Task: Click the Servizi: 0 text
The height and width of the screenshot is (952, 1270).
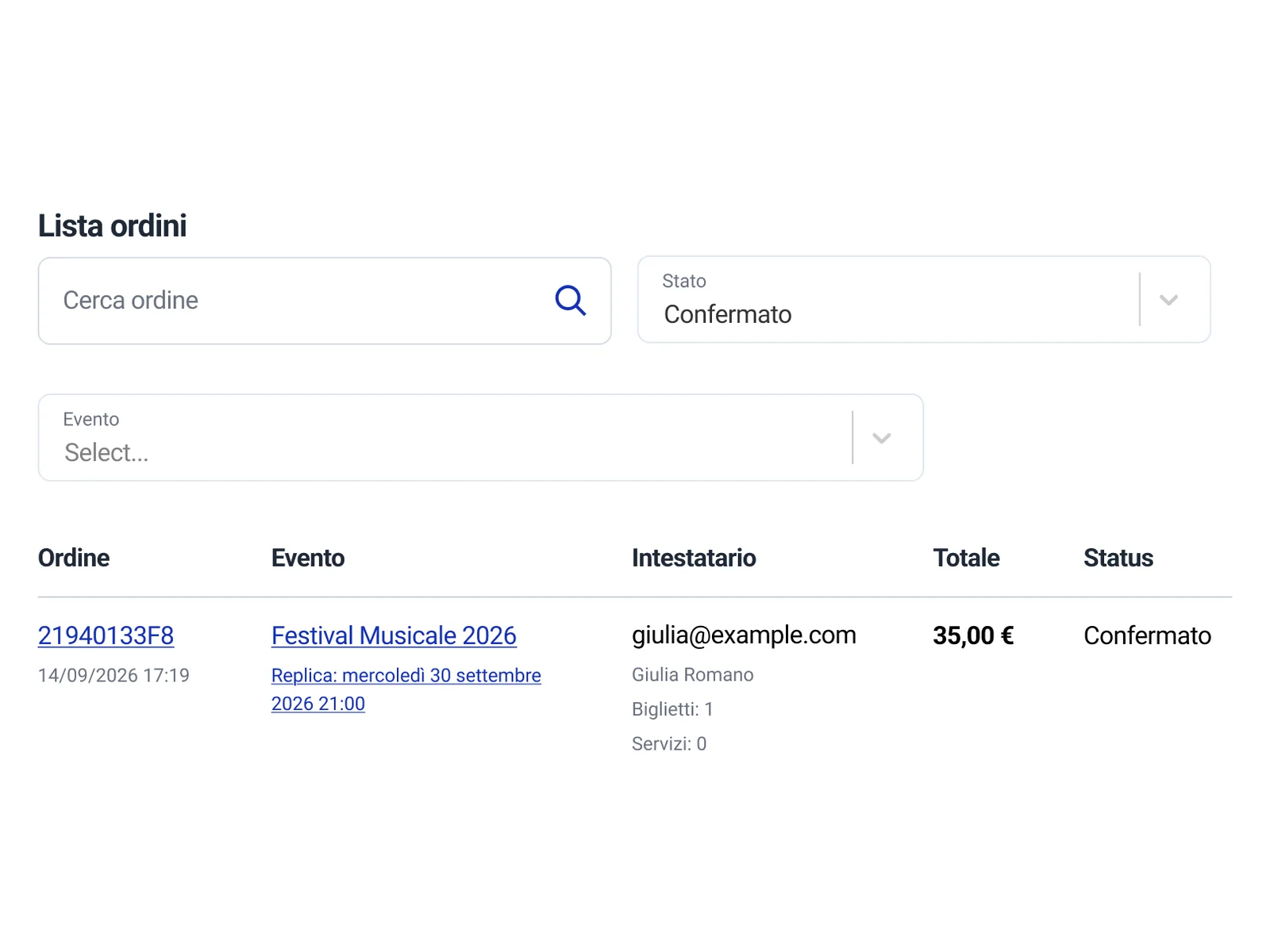Action: pos(669,743)
